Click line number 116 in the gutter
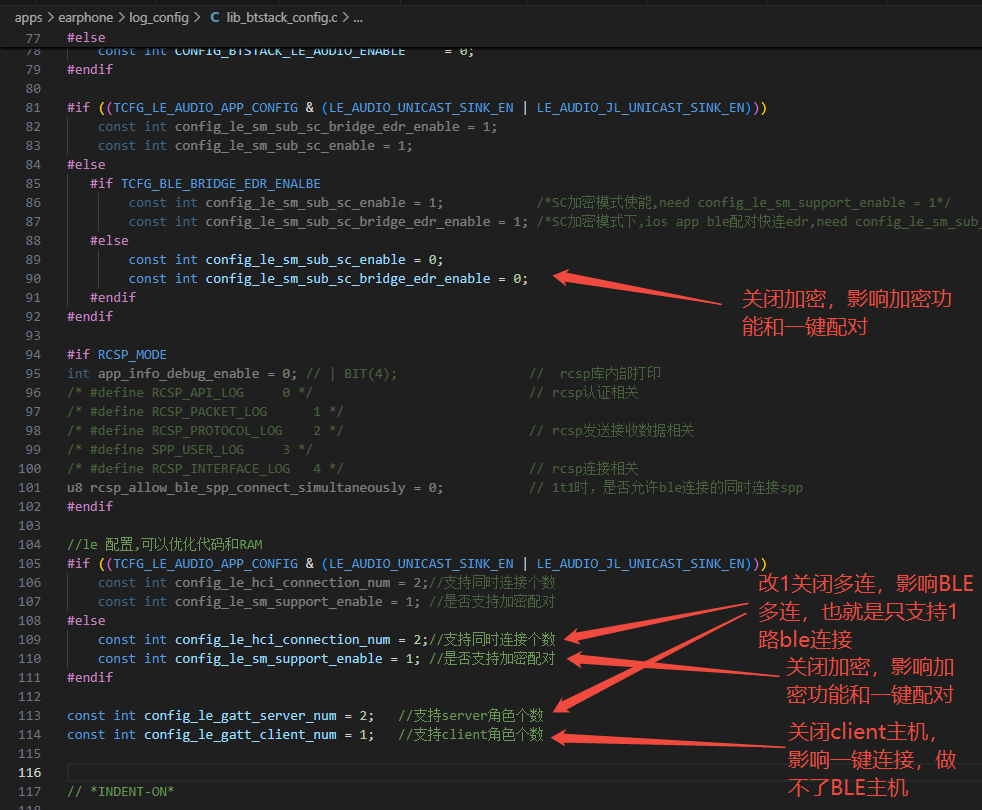The image size is (982, 810). point(29,772)
